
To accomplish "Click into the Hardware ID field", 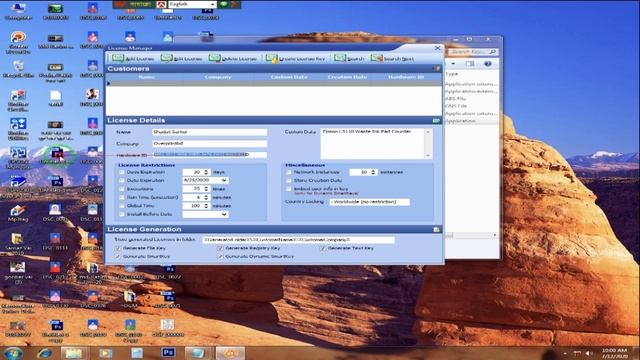I will pyautogui.click(x=209, y=155).
